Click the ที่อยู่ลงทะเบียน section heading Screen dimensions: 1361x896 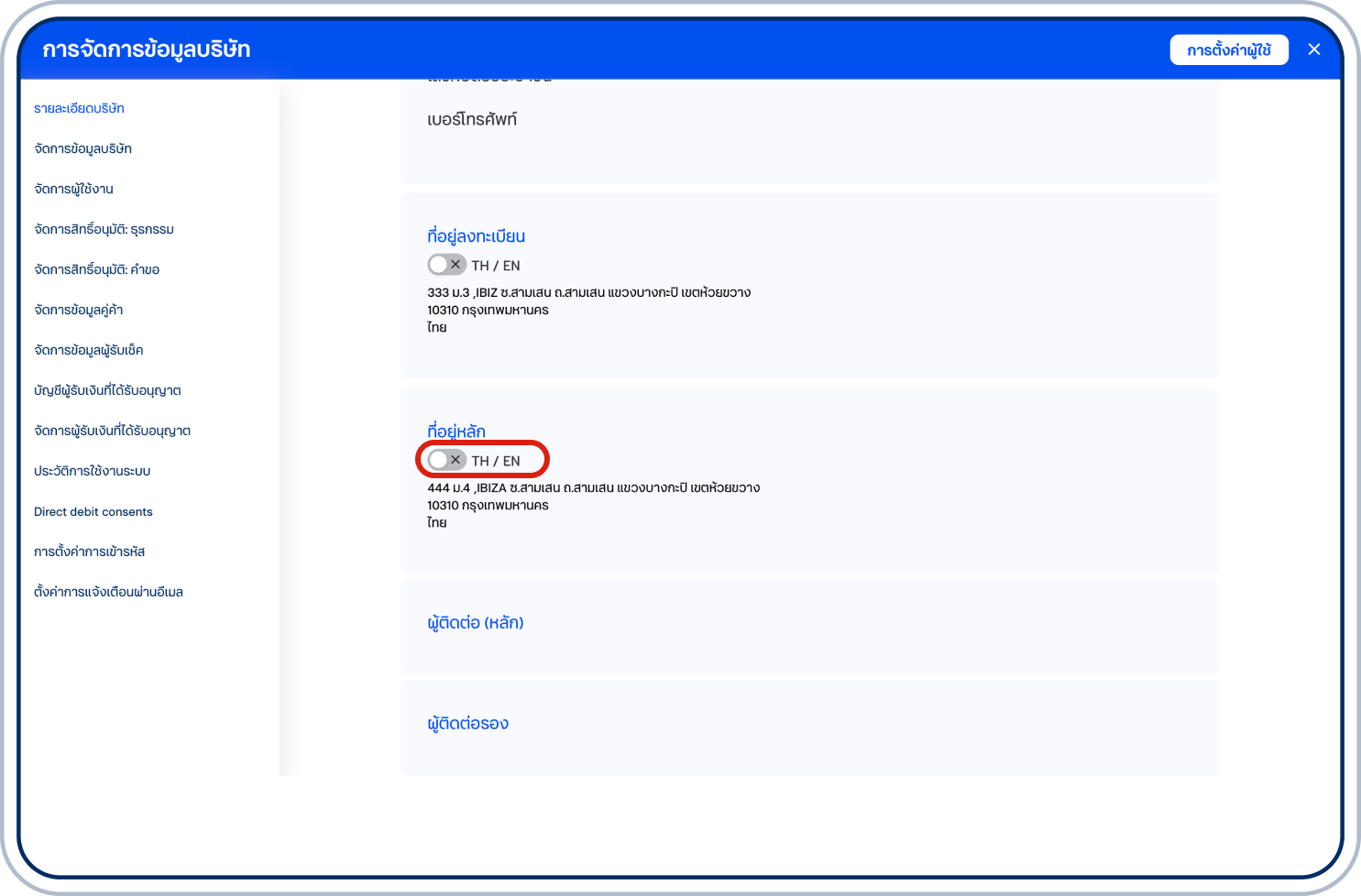pos(476,236)
